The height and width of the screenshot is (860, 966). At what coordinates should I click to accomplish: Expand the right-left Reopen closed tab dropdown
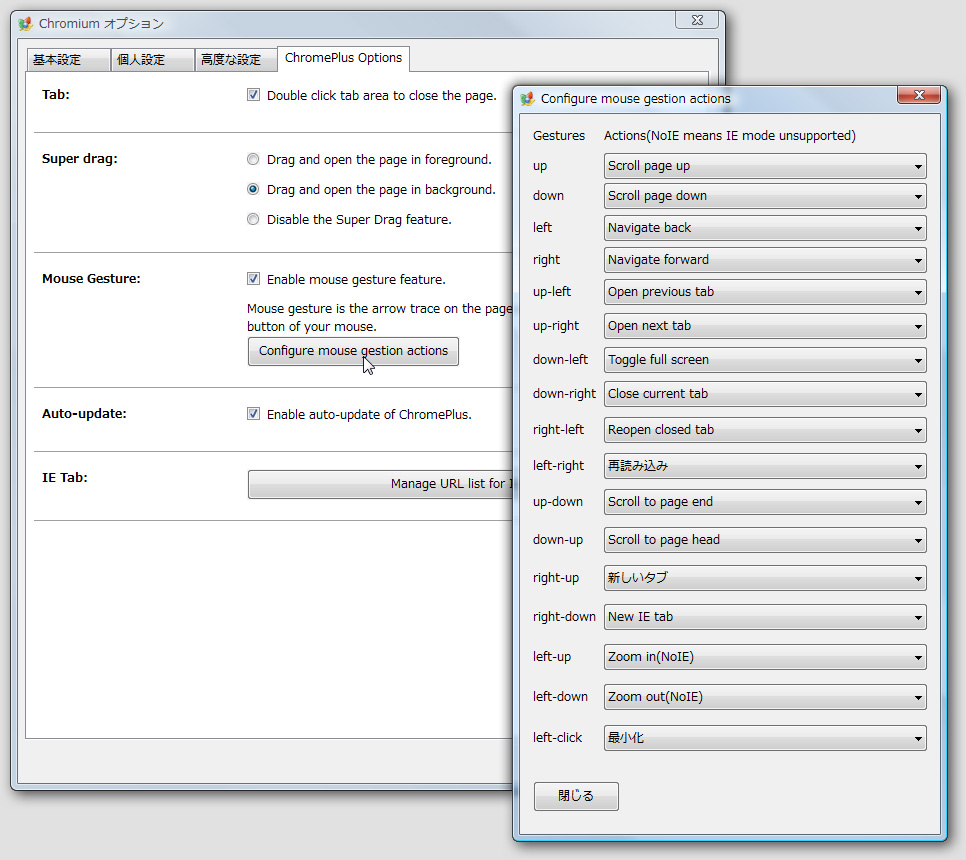point(765,430)
